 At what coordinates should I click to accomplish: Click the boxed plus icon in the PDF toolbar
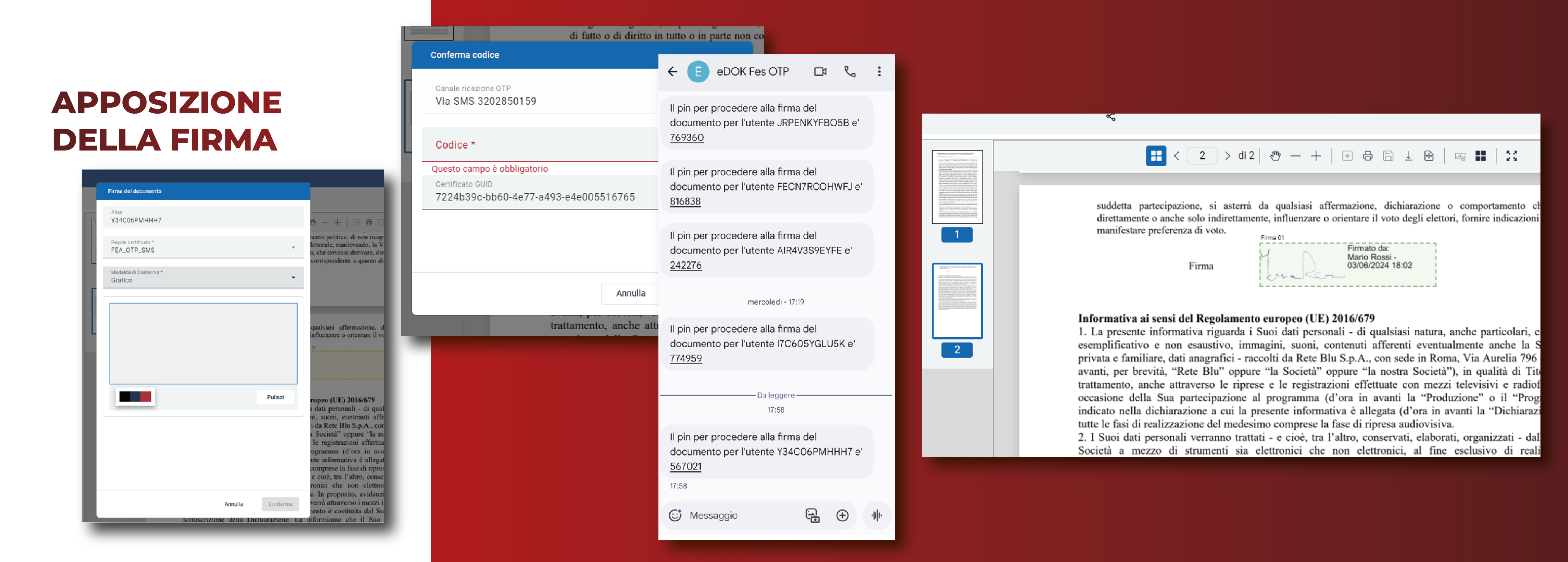tap(1347, 156)
